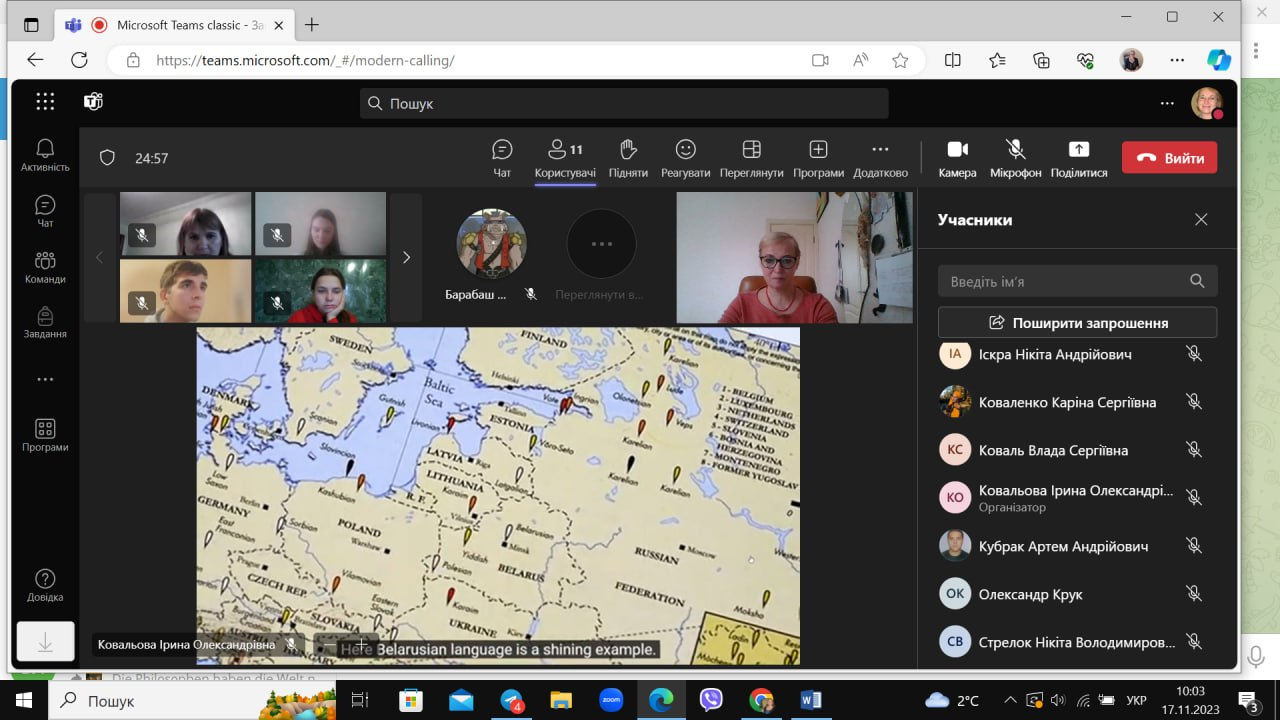The height and width of the screenshot is (720, 1280).
Task: Open the Chat icon in meeting toolbar
Action: (x=502, y=157)
